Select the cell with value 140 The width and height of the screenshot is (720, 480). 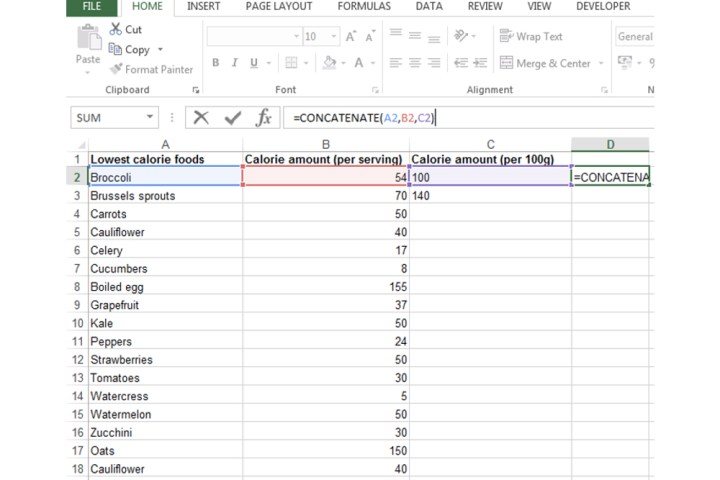(x=490, y=196)
